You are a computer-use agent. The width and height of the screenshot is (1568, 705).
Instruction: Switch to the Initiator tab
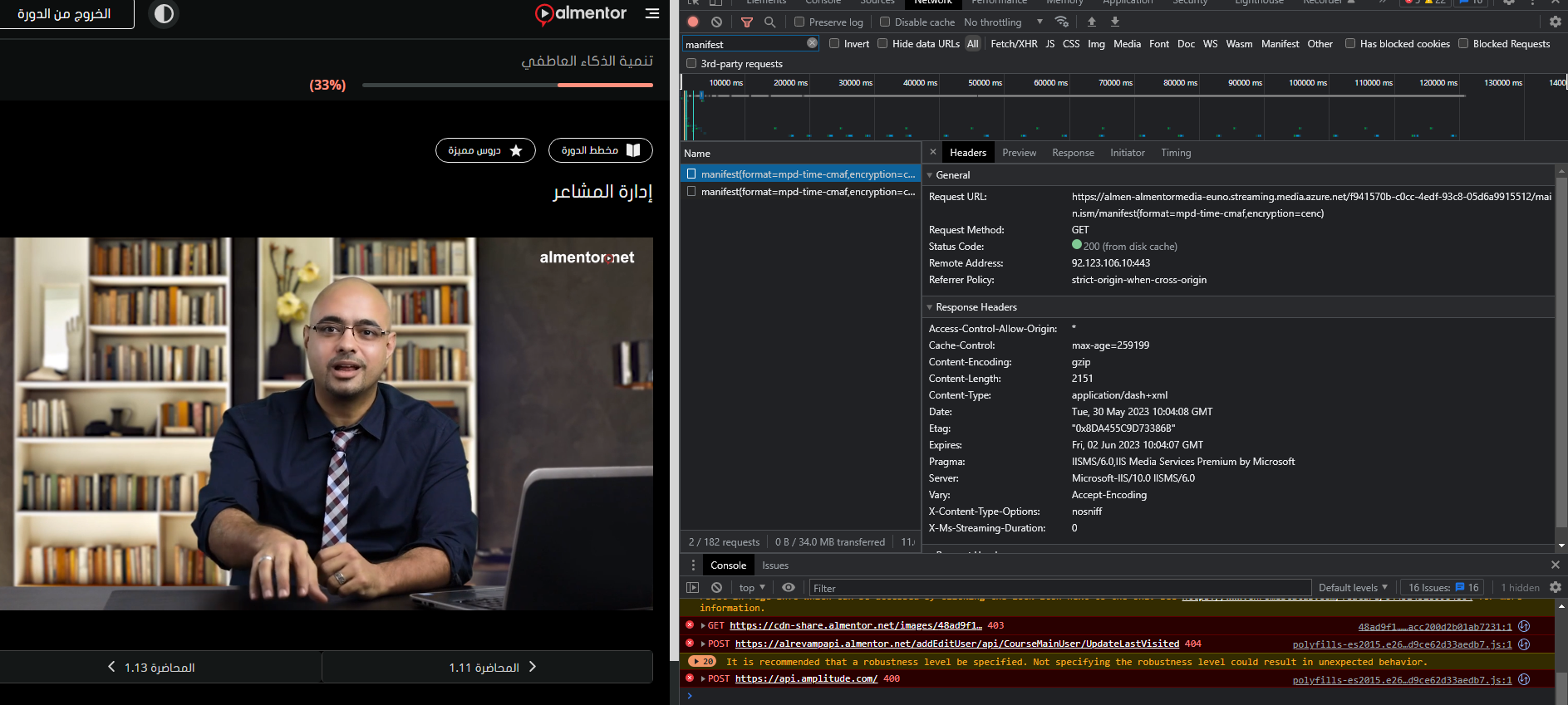pyautogui.click(x=1128, y=153)
